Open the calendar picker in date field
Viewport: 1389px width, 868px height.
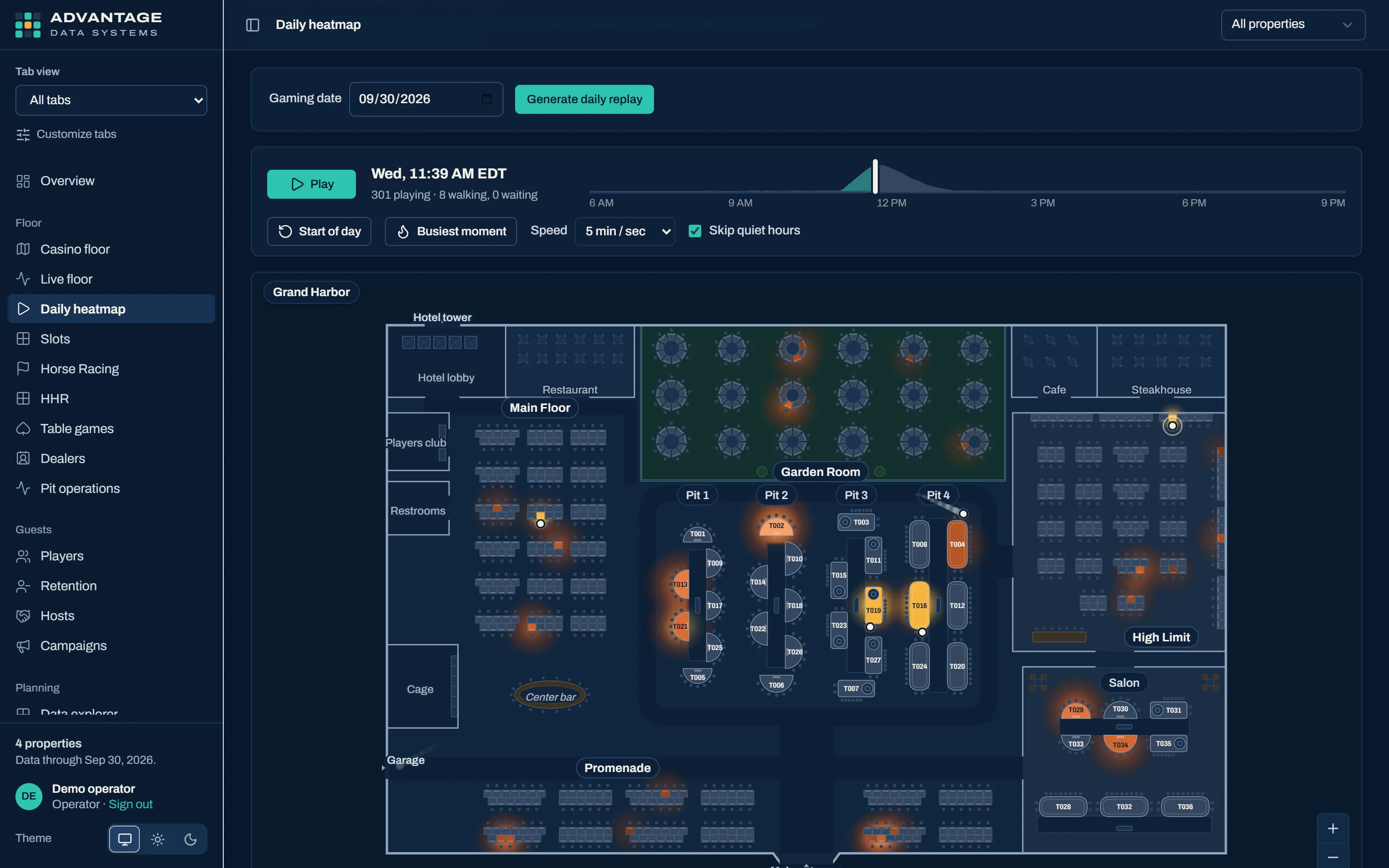click(x=486, y=99)
